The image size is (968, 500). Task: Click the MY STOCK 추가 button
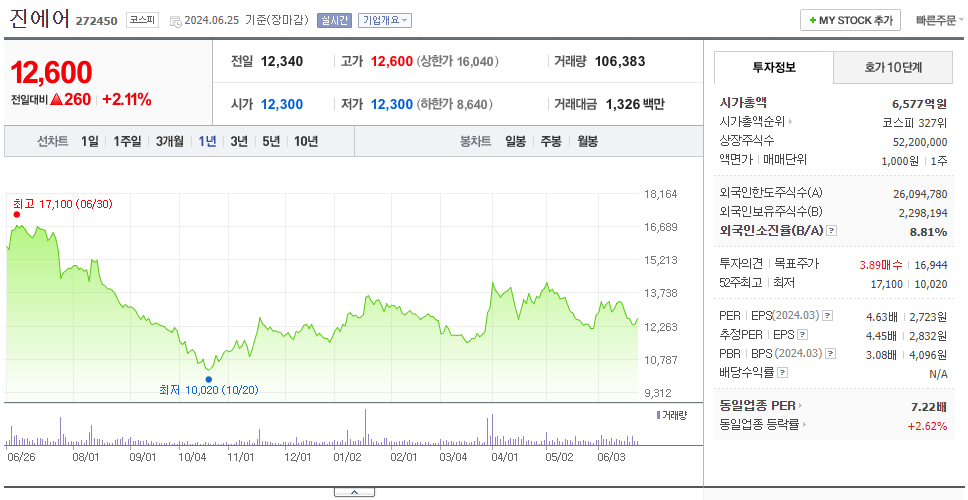[850, 20]
